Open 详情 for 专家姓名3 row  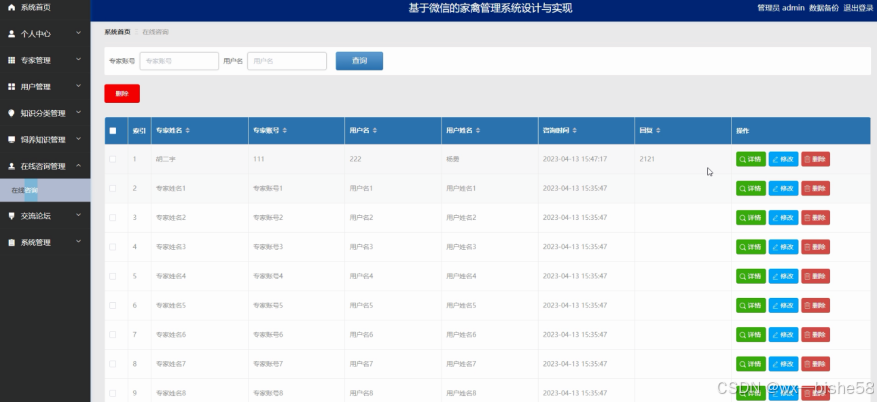click(x=751, y=247)
